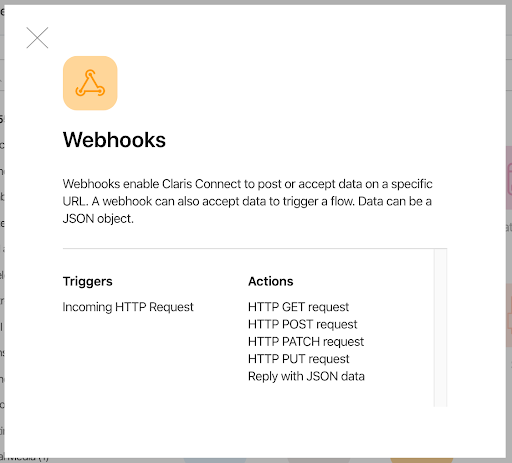Click the scrollbar track beside the Actions list
The image size is (512, 463).
point(440,328)
